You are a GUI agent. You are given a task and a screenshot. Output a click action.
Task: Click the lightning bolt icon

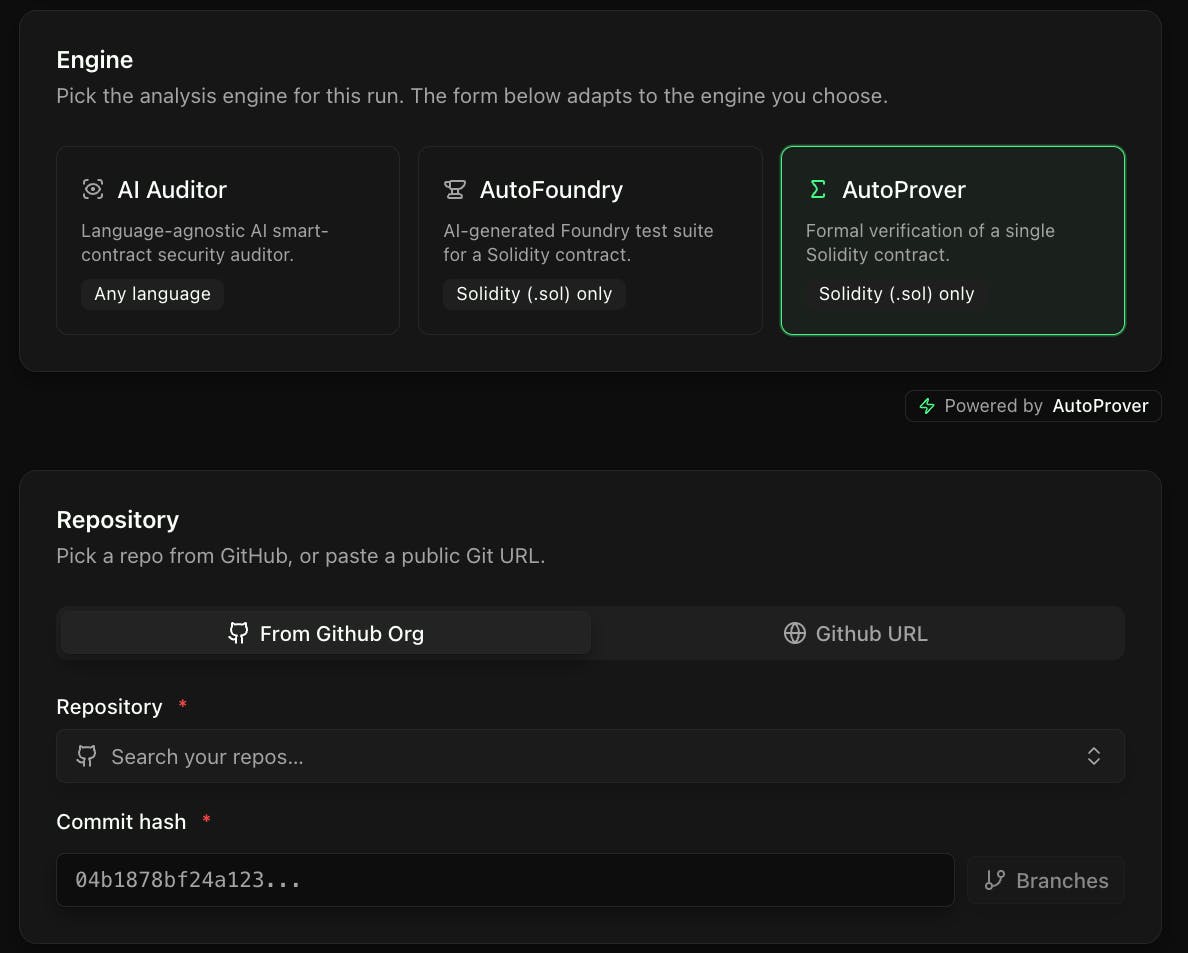pyautogui.click(x=927, y=406)
